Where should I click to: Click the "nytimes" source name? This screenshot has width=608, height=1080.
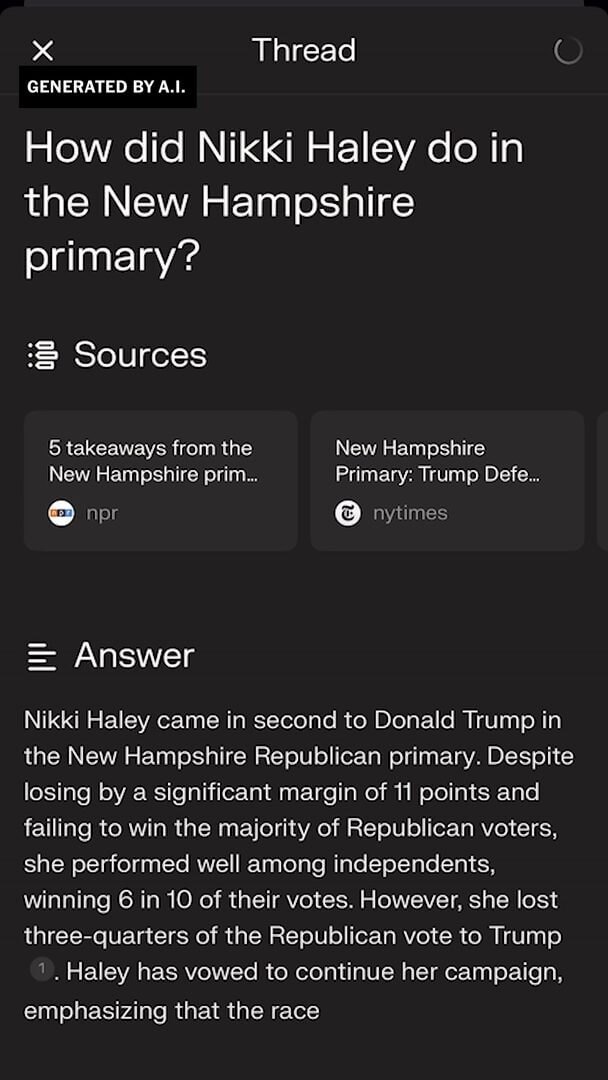pyautogui.click(x=410, y=513)
